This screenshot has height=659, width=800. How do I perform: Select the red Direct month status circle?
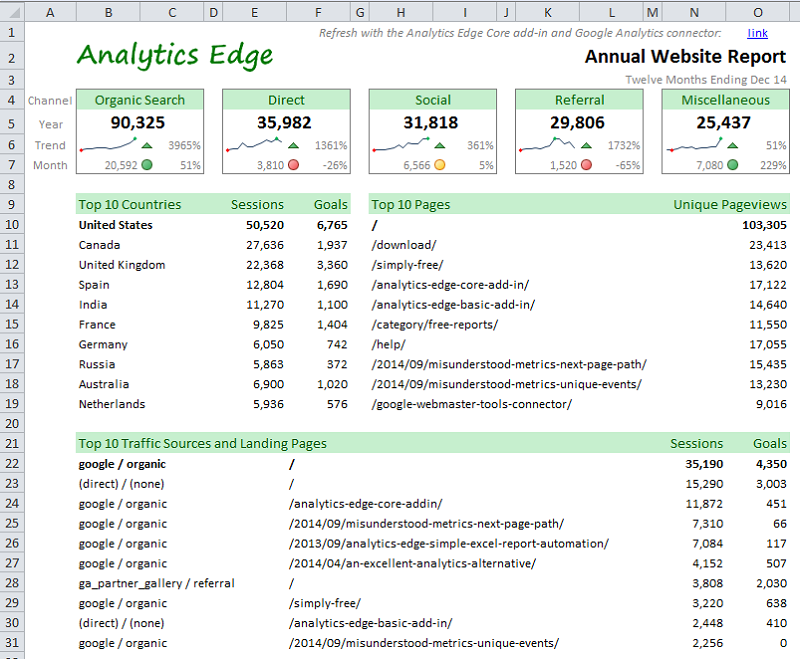pyautogui.click(x=293, y=165)
